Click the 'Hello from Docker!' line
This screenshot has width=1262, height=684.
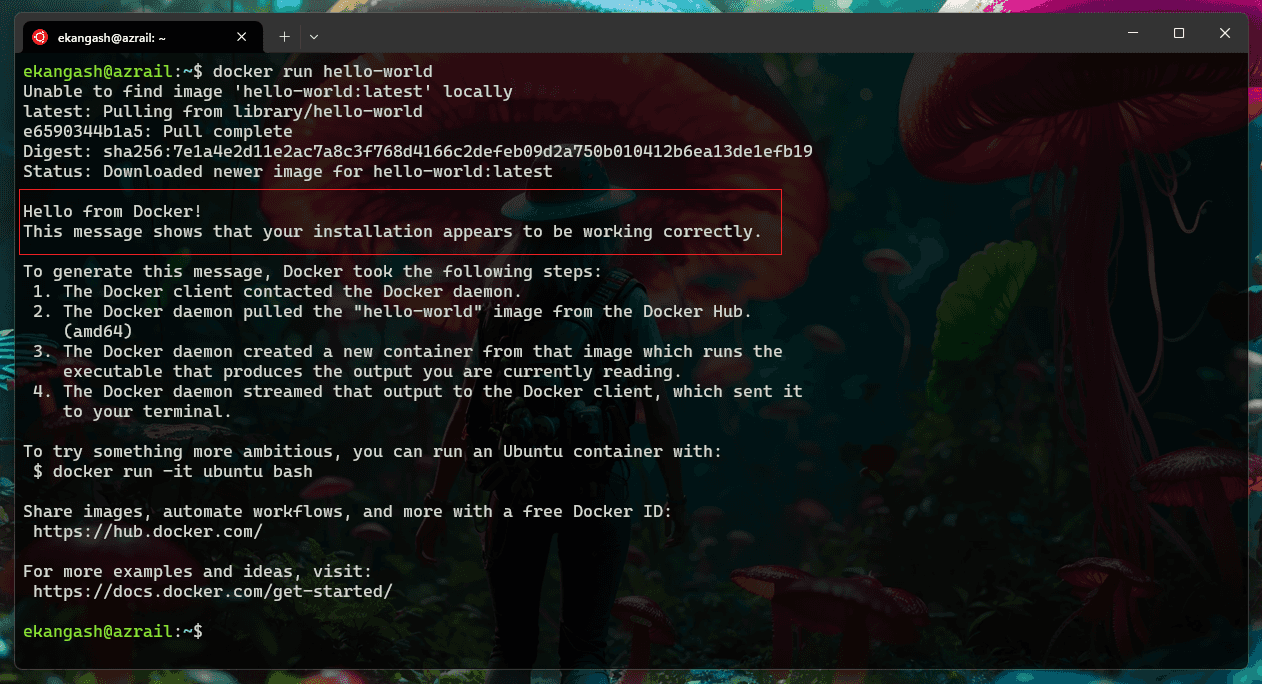(113, 212)
